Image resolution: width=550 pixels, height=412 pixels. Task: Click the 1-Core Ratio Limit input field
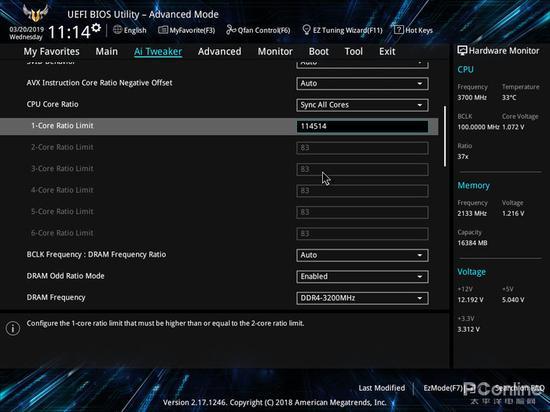[362, 126]
